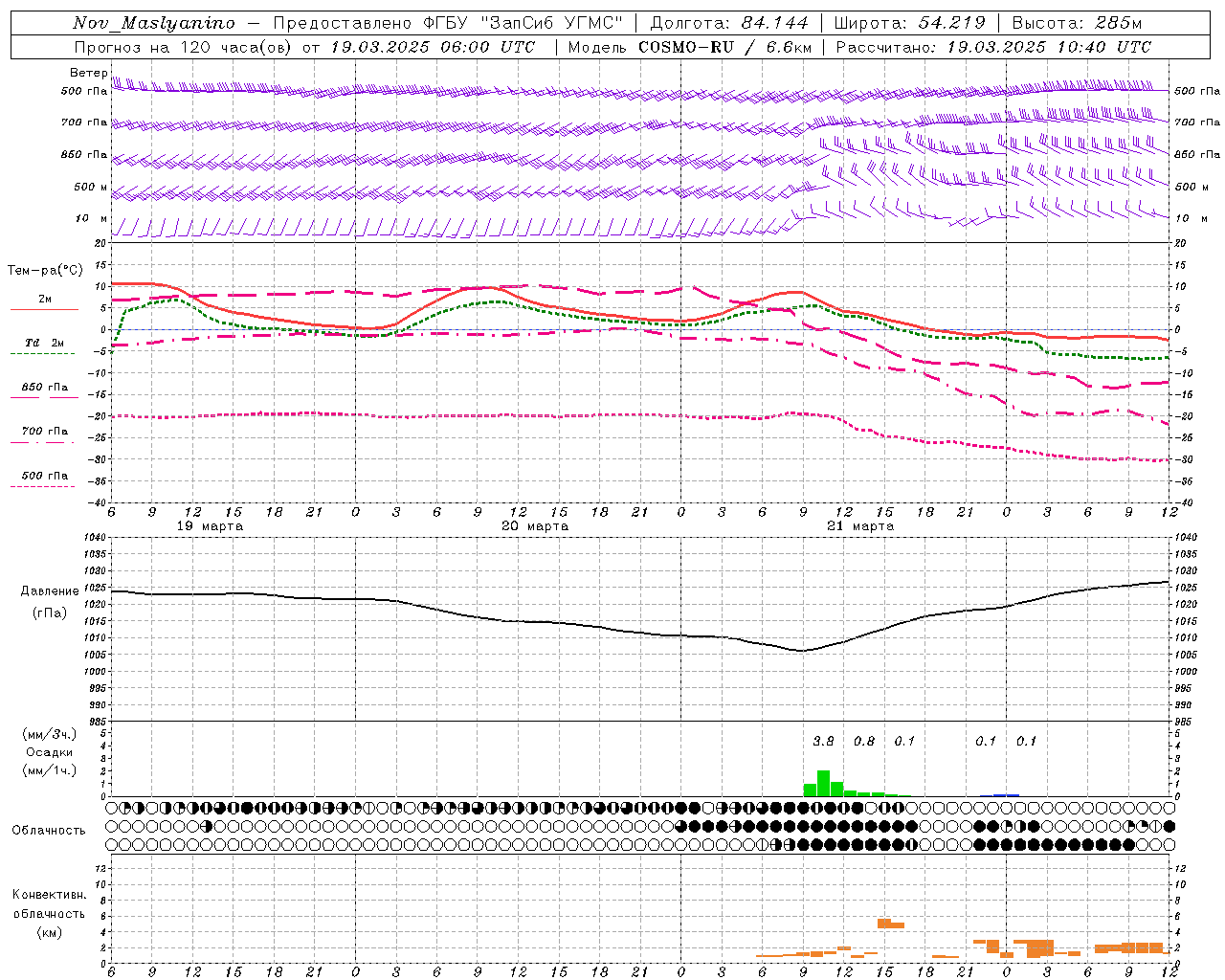Click the 'Облачность' cloud cover label
This screenshot has width=1225, height=980.
(x=49, y=831)
